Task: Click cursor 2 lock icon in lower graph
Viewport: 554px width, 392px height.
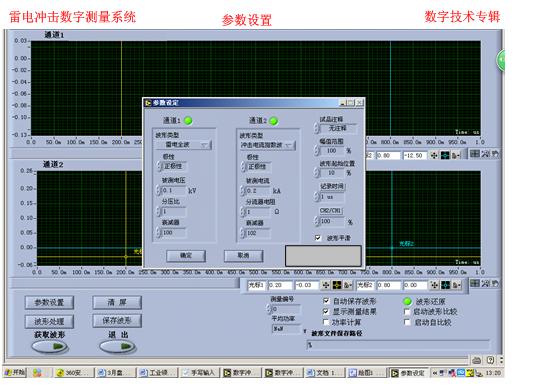Action: click(456, 285)
